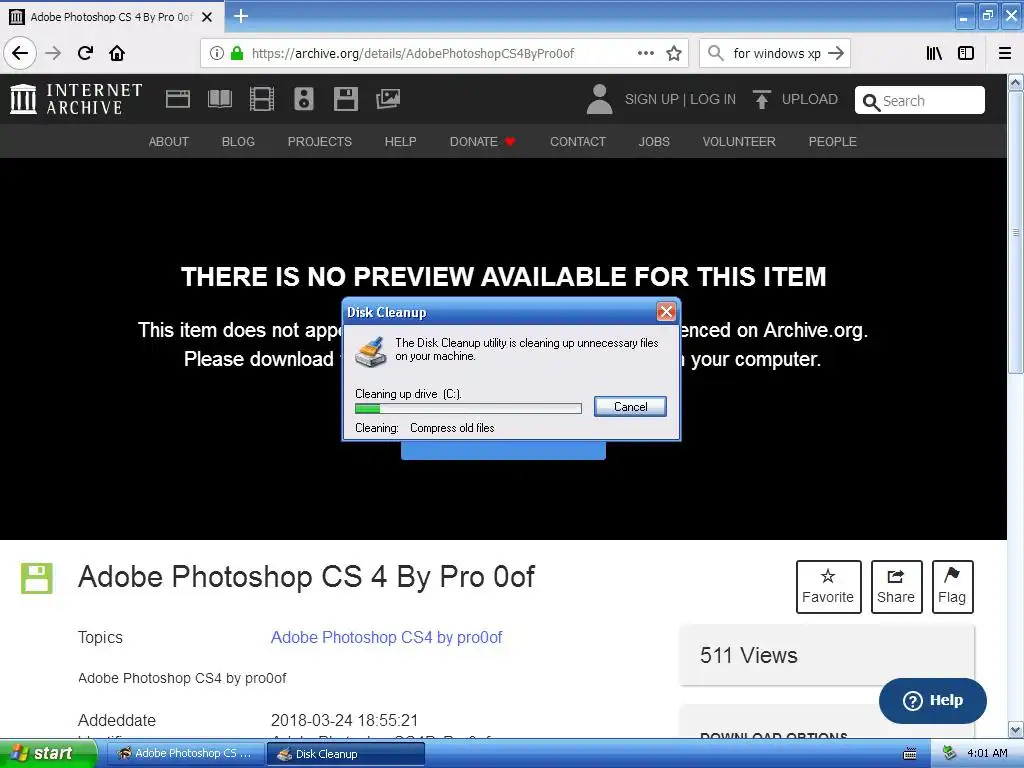Open the PROJECTS menu item
Image resolution: width=1024 pixels, height=768 pixels.
coord(320,142)
